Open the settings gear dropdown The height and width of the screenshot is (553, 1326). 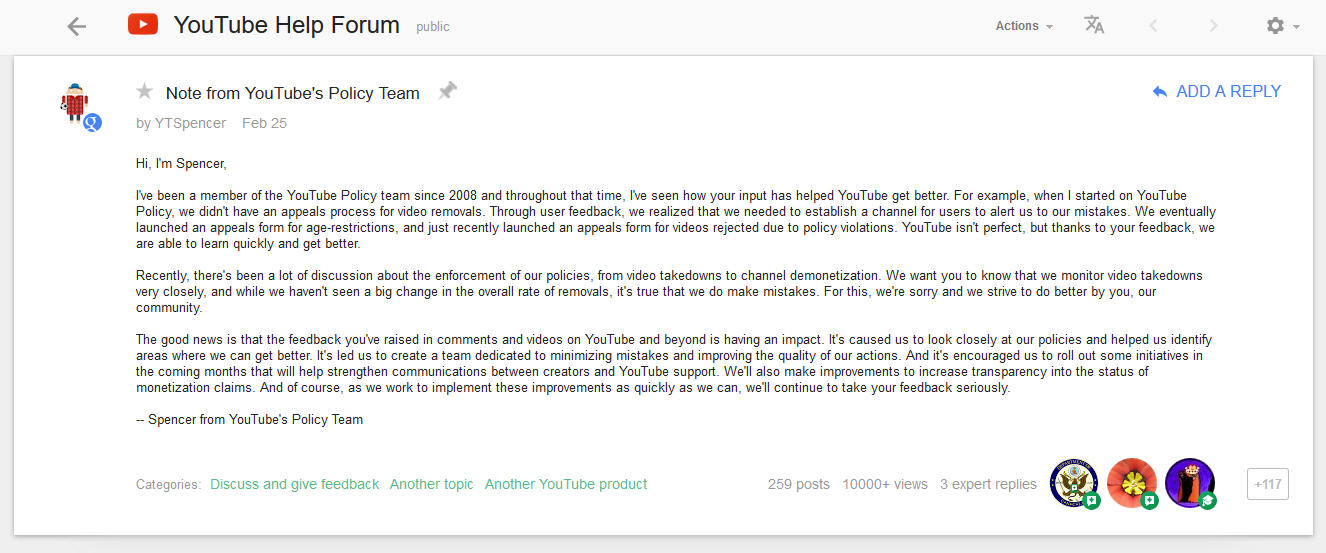(x=1282, y=26)
